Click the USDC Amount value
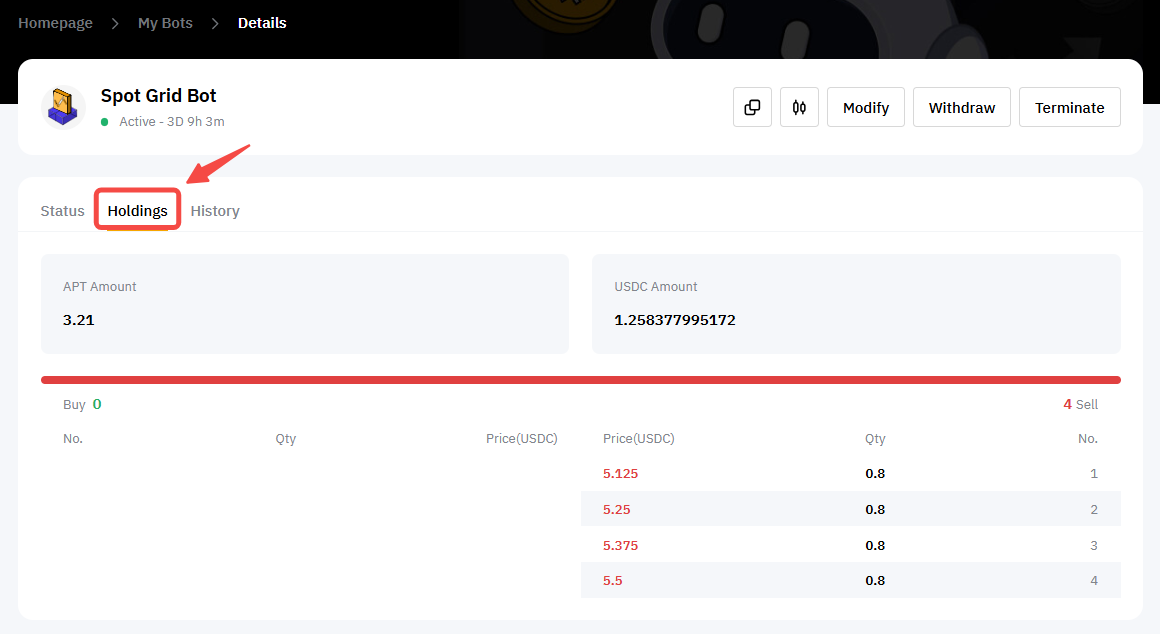The height and width of the screenshot is (634, 1160). 675,321
